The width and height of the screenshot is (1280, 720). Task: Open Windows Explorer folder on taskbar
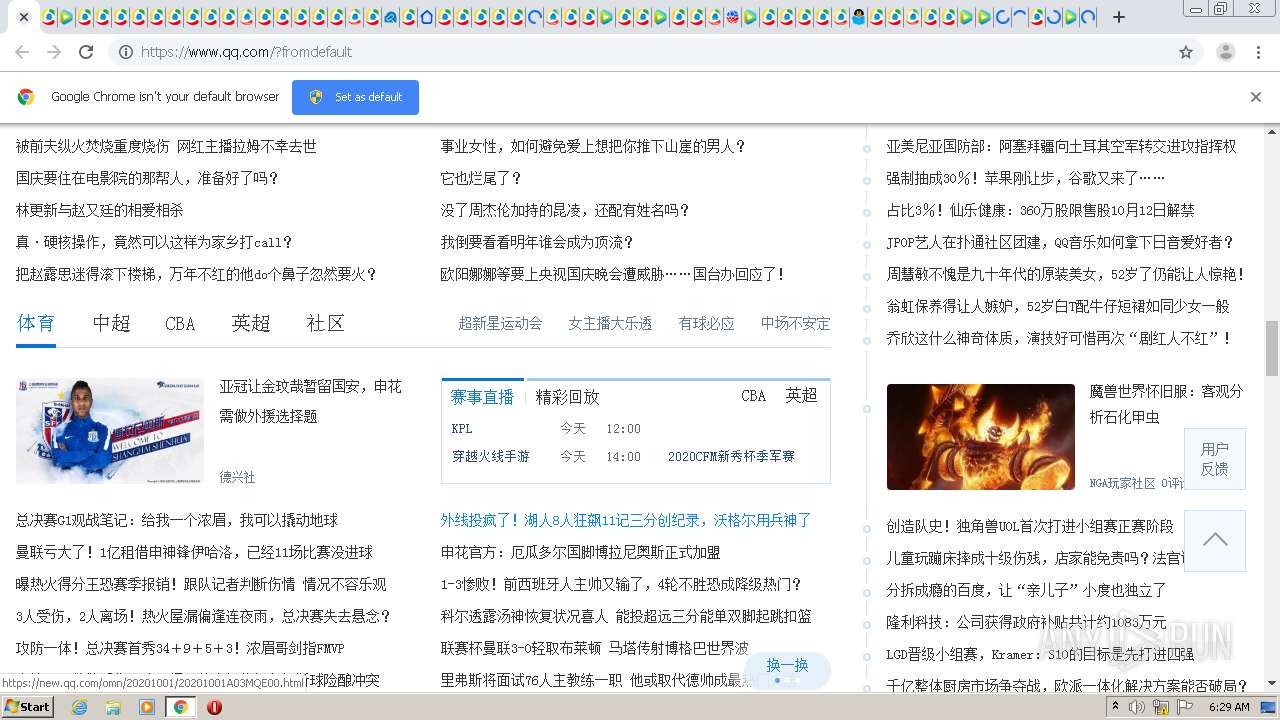(113, 707)
